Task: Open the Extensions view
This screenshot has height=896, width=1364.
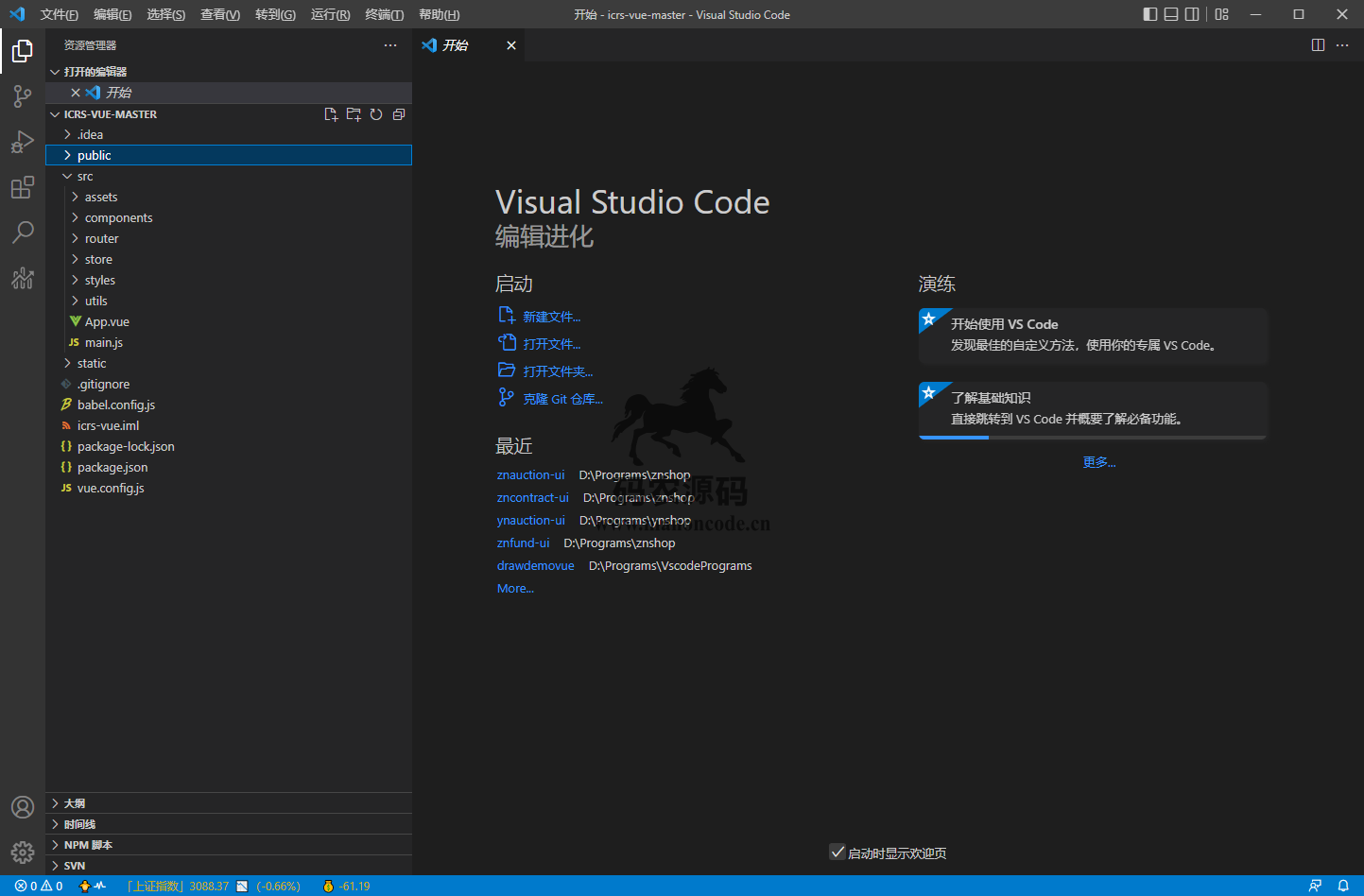Action: coord(23,187)
